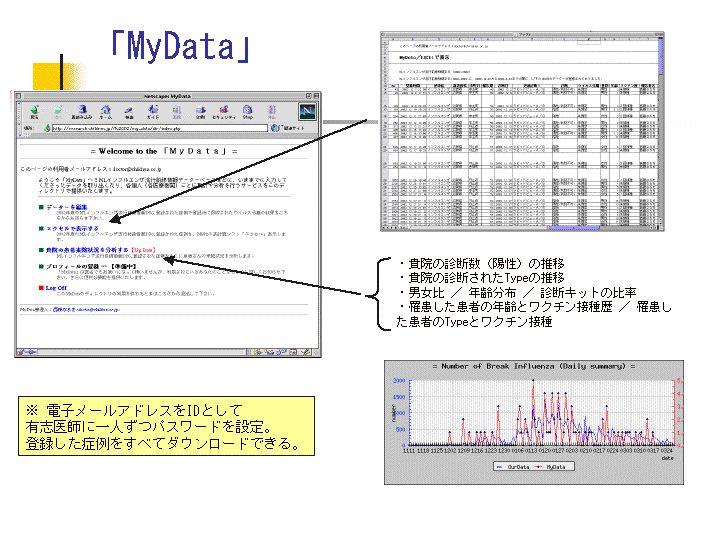Open the Security icon in Netscape toolbar
Viewport: 720px width, 540px height.
pos(226,111)
